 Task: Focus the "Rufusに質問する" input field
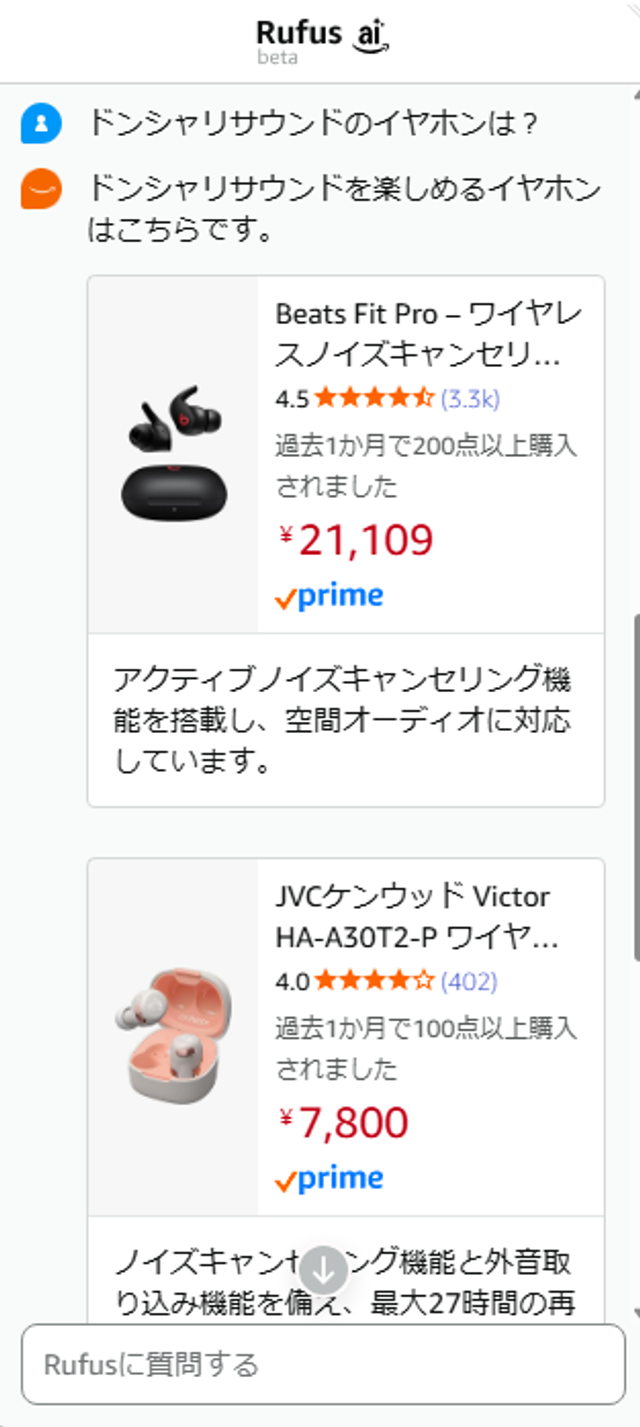tap(323, 1364)
